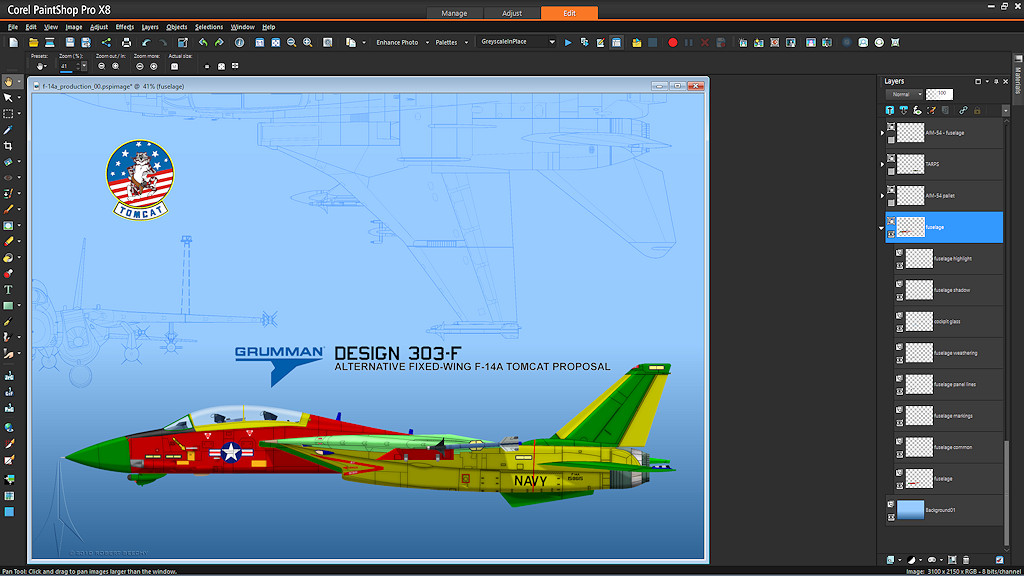Click the Layers panel options arrow beside the lock
The image size is (1024, 576).
(1006, 111)
